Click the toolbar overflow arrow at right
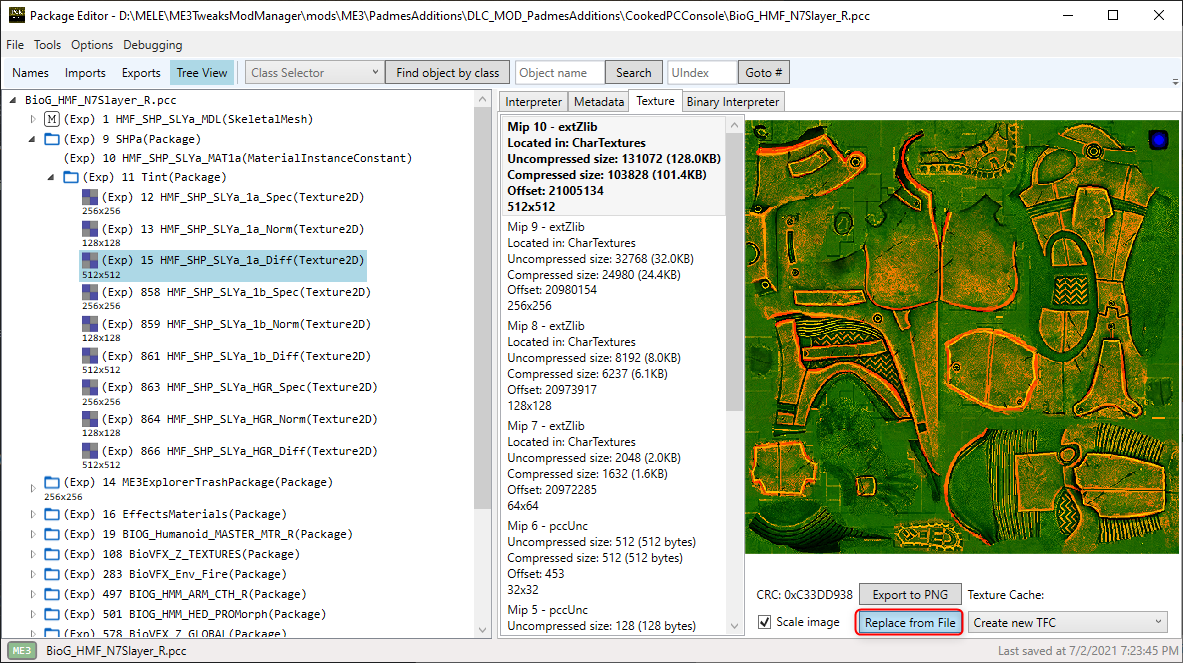This screenshot has height=663, width=1183. click(x=1175, y=81)
